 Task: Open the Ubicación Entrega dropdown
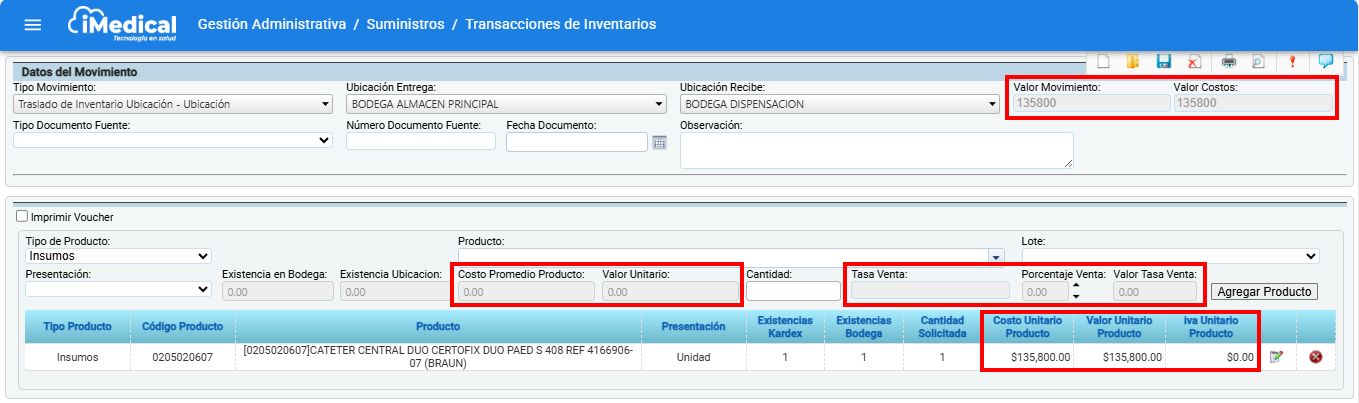click(505, 104)
